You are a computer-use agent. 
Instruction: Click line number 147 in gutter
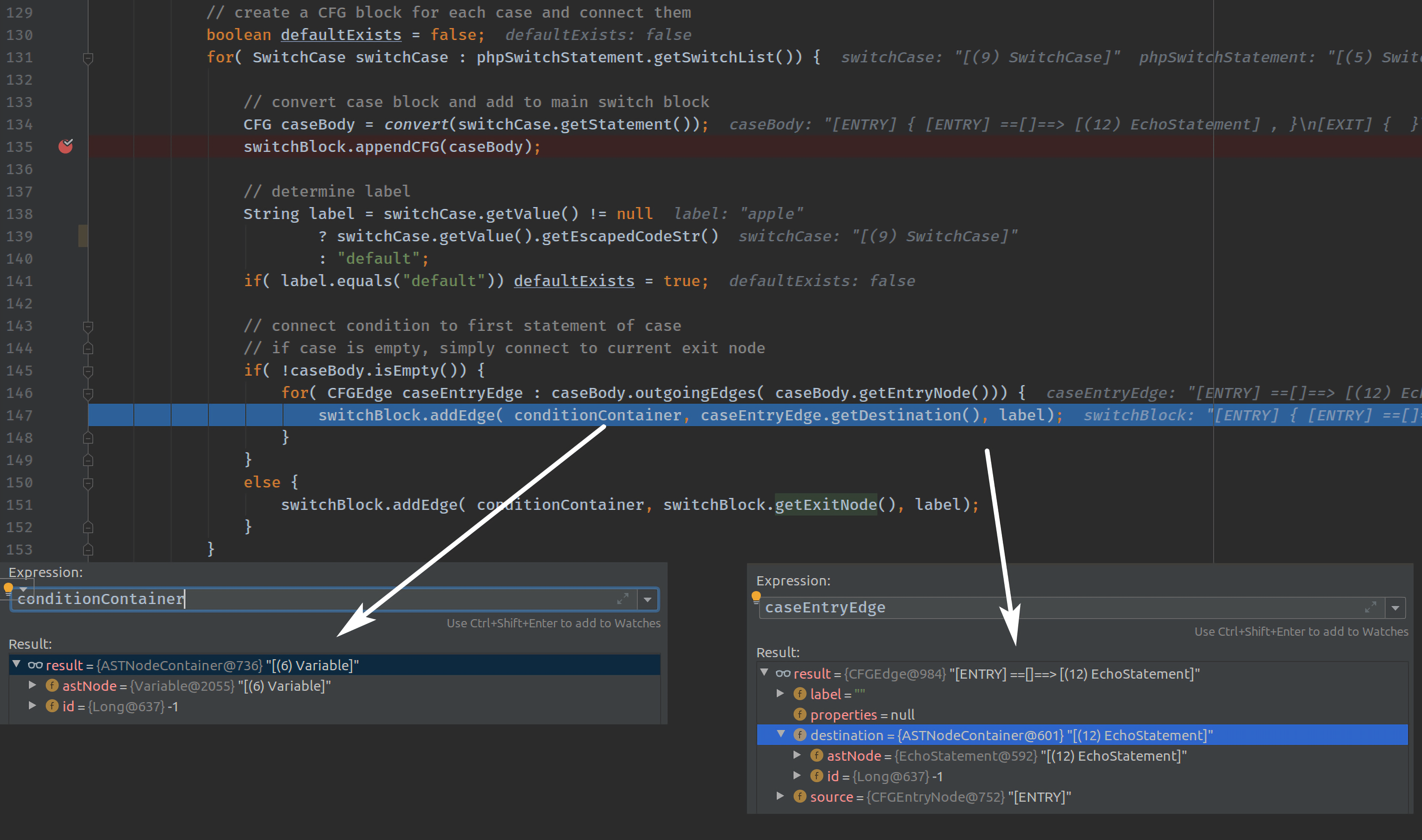tap(19, 415)
